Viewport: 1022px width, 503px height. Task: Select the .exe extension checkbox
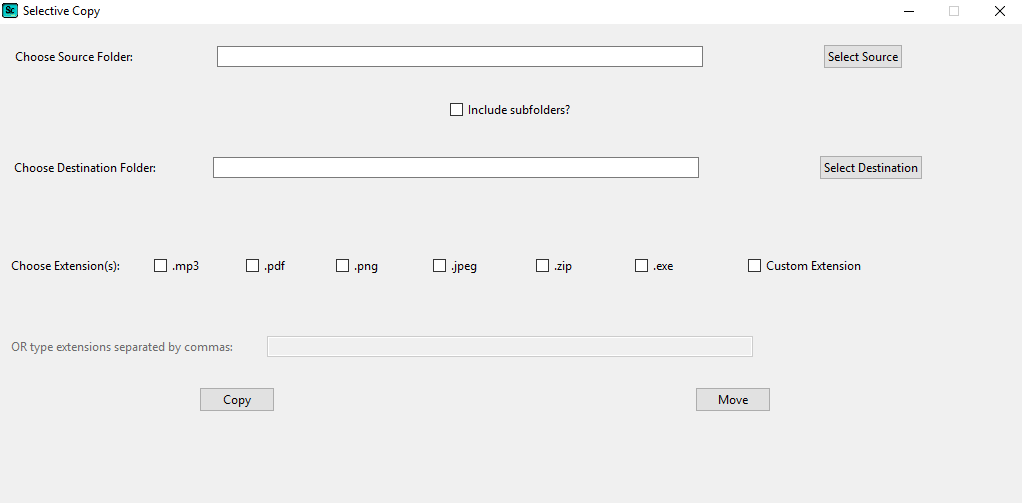[642, 266]
